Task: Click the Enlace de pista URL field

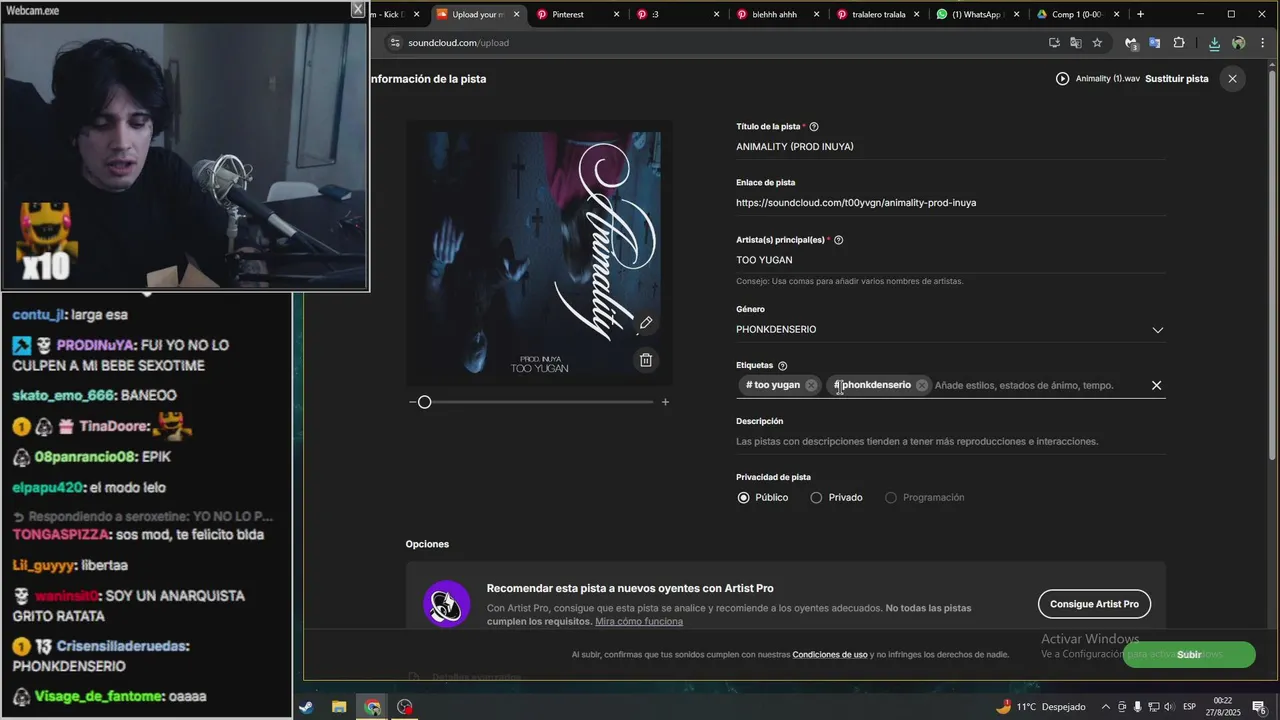Action: pyautogui.click(x=950, y=203)
